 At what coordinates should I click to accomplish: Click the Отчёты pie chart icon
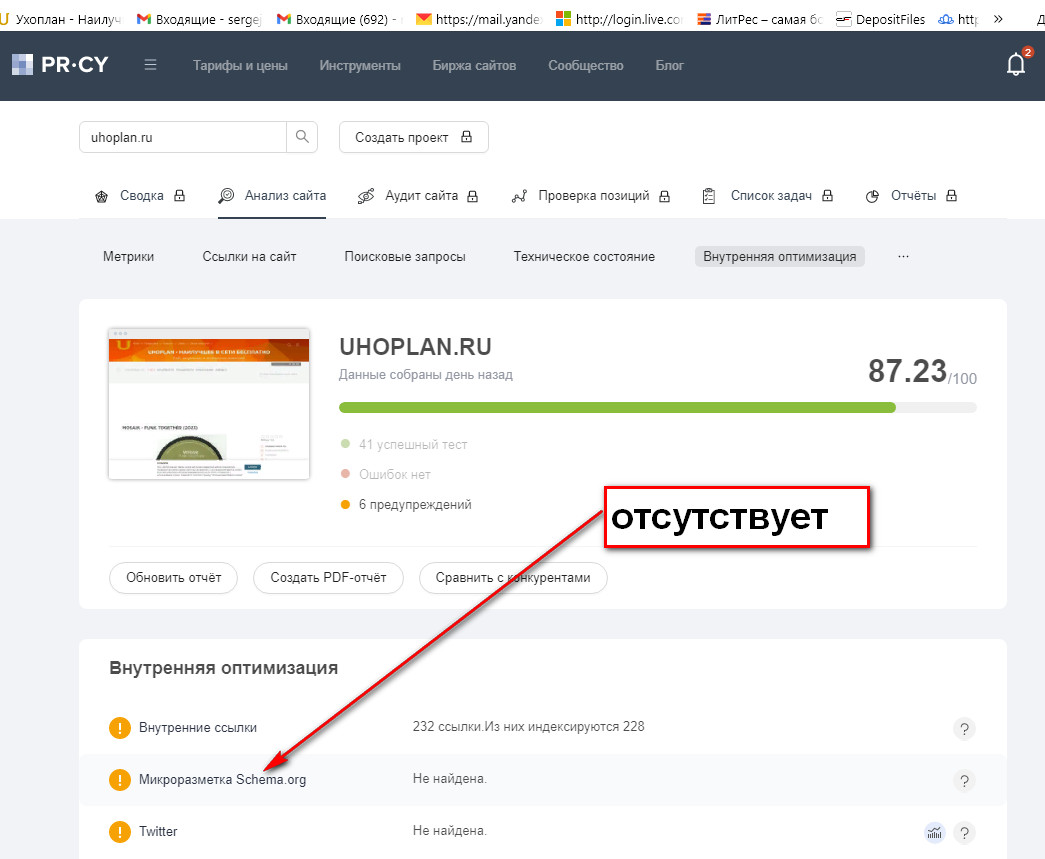pyautogui.click(x=872, y=197)
